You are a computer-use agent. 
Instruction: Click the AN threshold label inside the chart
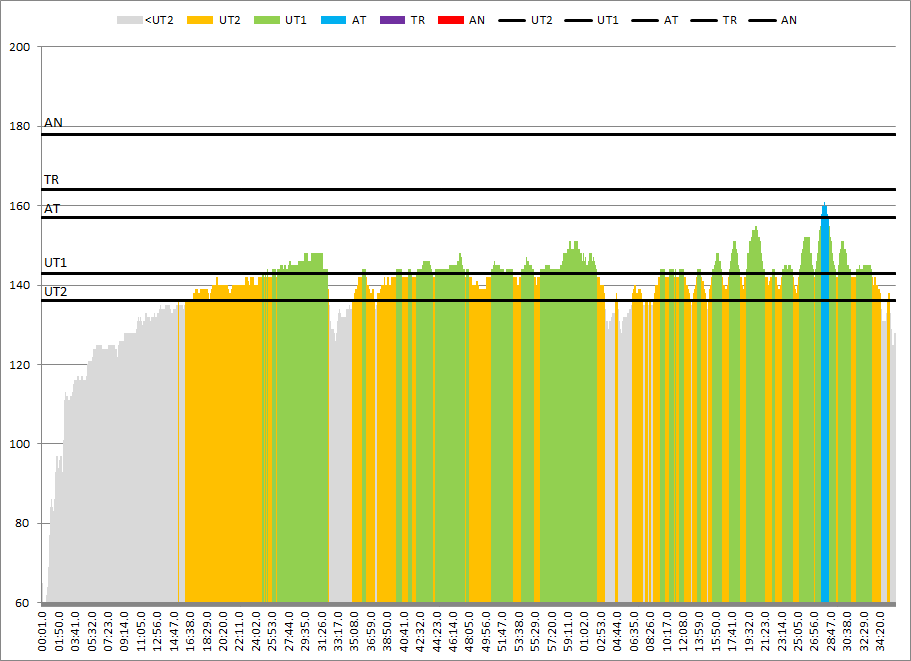pyautogui.click(x=53, y=123)
